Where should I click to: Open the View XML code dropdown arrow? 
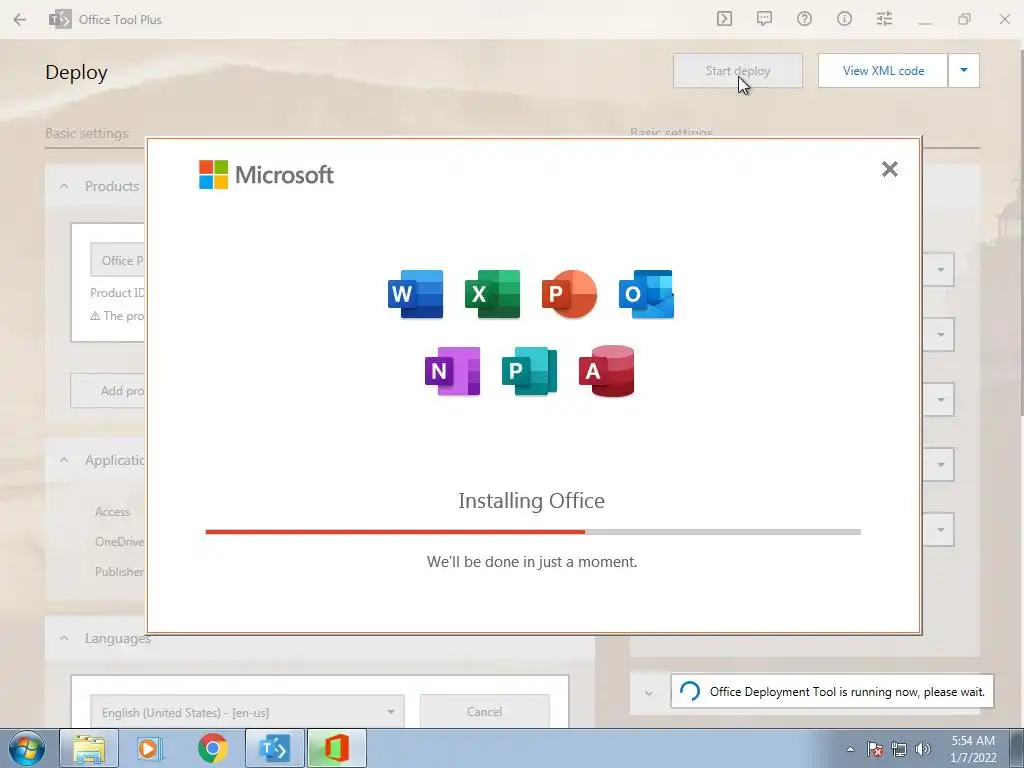point(964,71)
